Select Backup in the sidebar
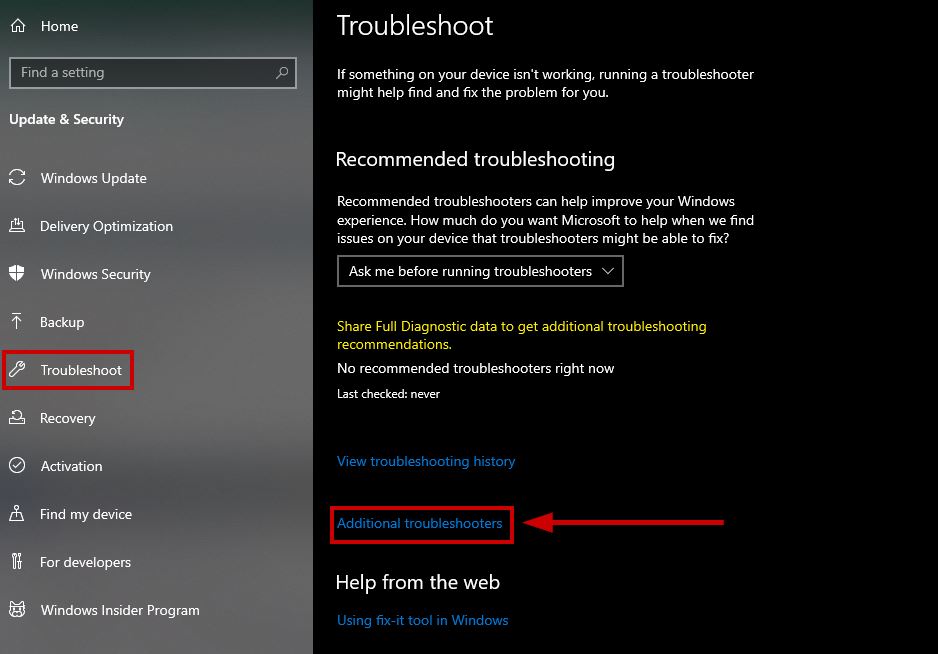Viewport: 938px width, 654px height. [x=62, y=322]
